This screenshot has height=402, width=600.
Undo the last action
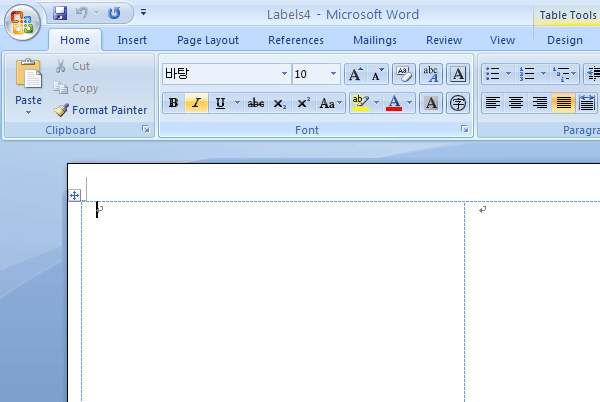[x=82, y=13]
